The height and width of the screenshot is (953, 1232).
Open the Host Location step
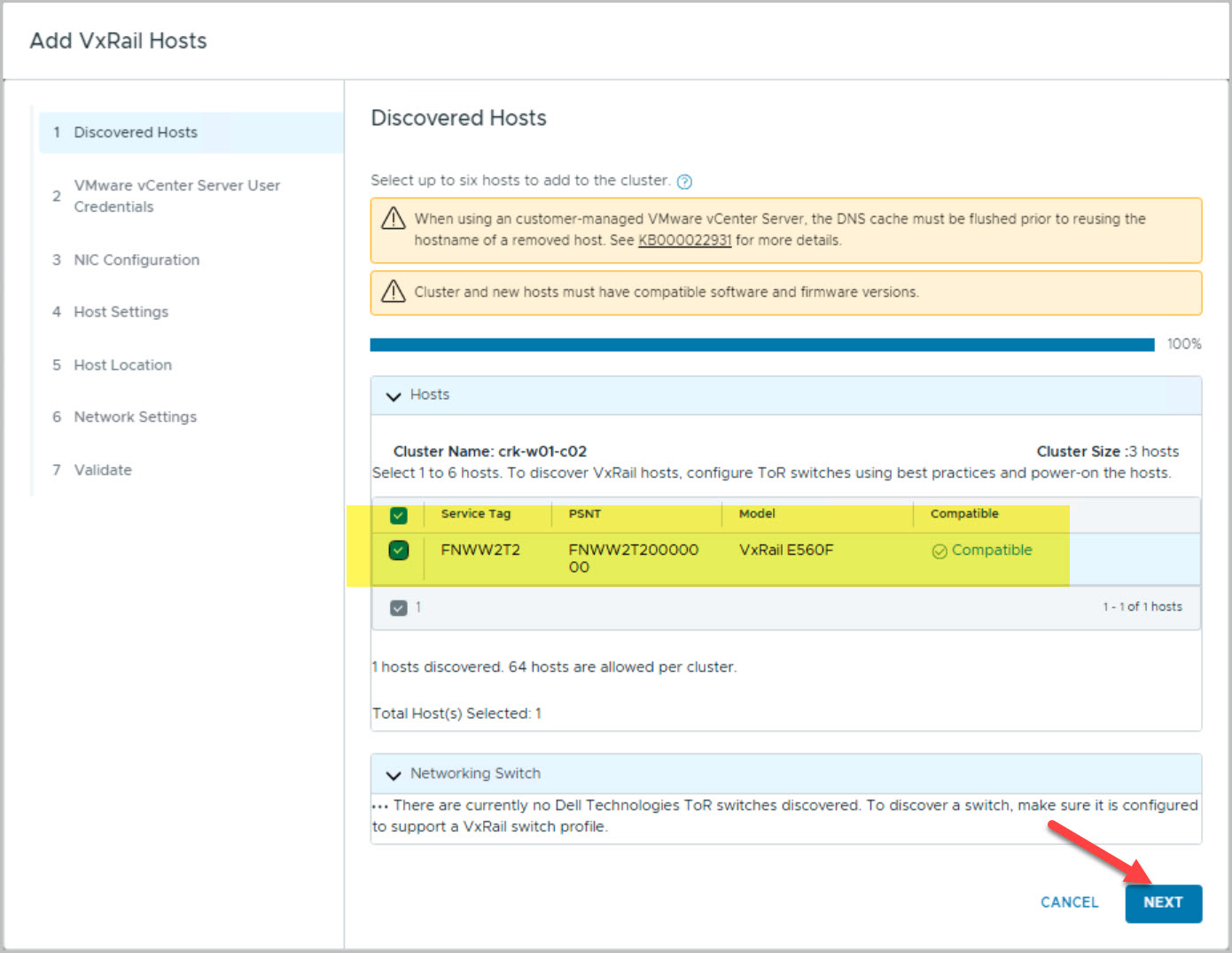tap(122, 365)
